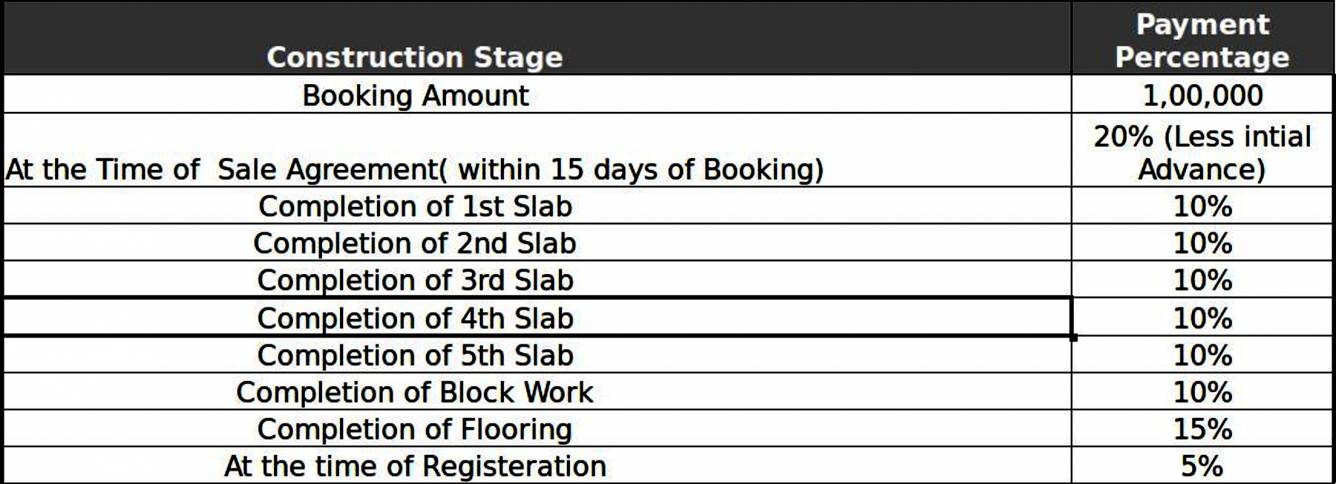
Task: Click the Payment Percentage header cell
Action: (x=1202, y=40)
